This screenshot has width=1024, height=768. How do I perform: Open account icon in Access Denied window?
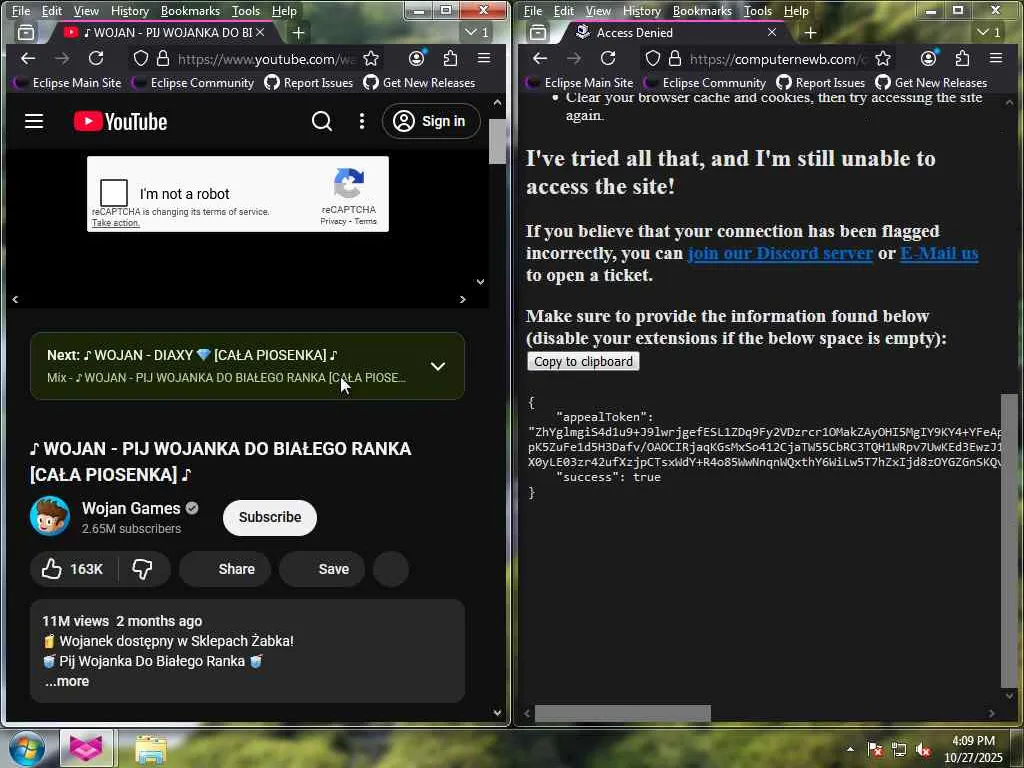pyautogui.click(x=929, y=59)
